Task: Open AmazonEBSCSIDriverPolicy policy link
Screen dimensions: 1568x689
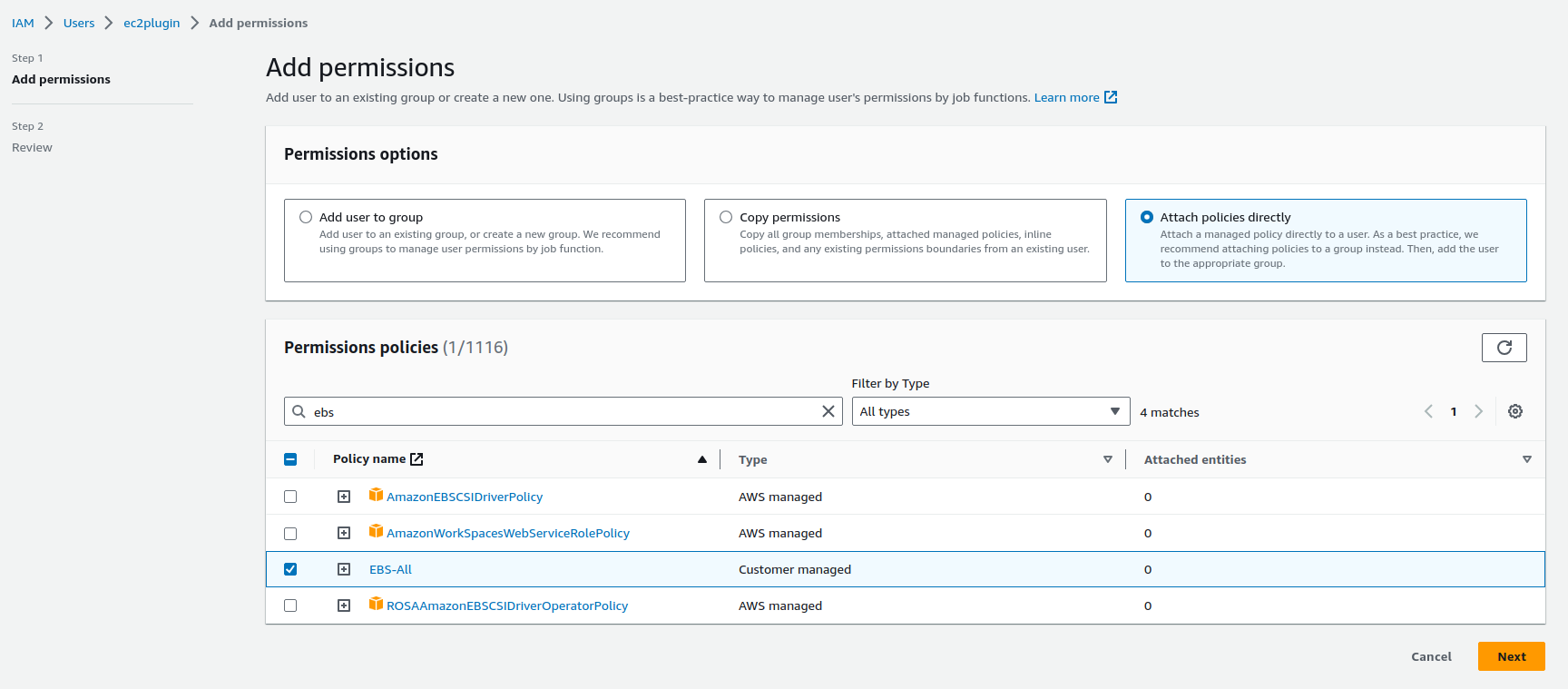Action: [465, 497]
